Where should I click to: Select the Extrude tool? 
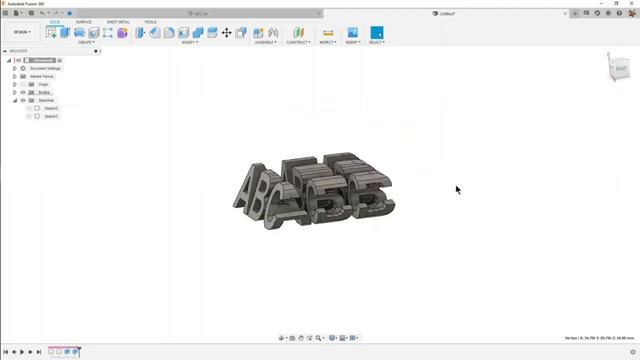65,33
